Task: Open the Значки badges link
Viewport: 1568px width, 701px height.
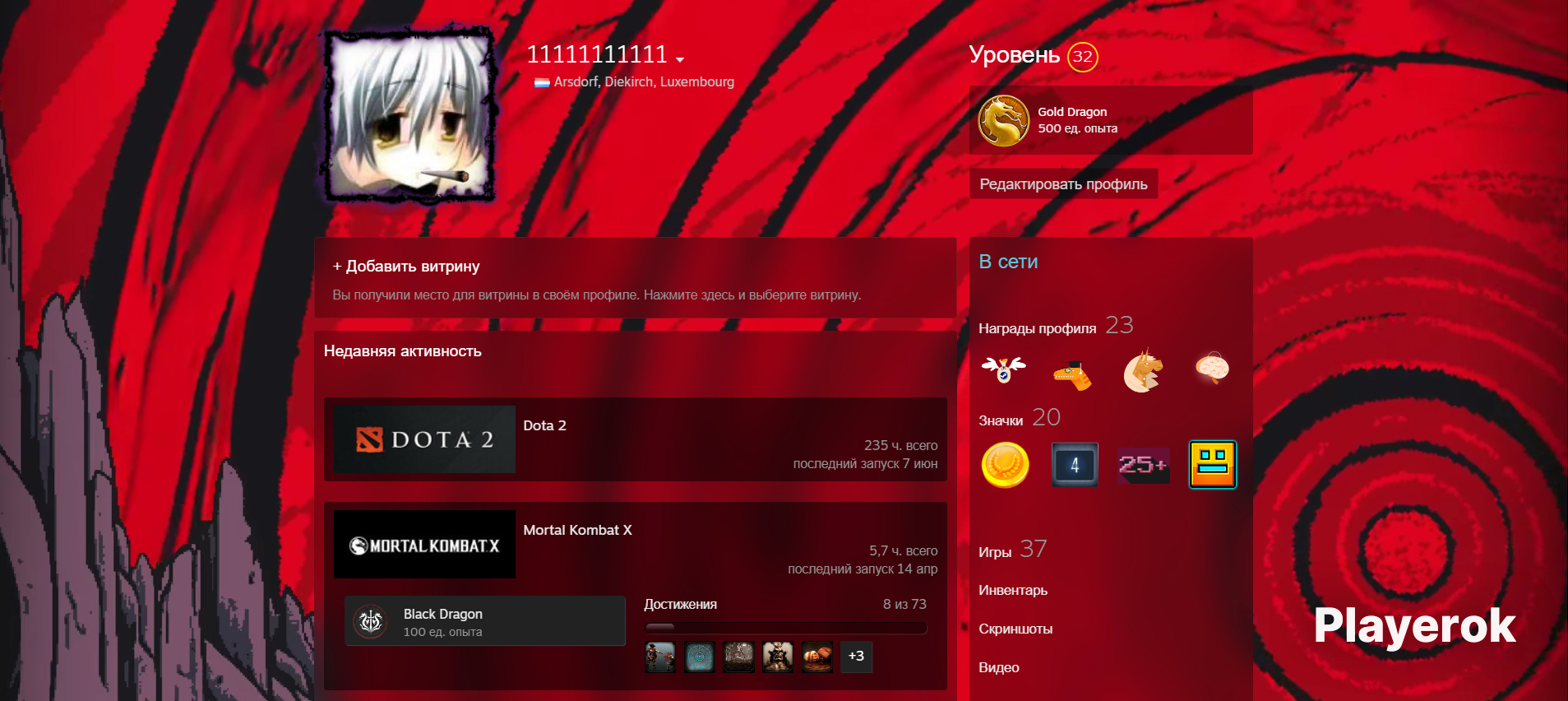Action: 1001,420
